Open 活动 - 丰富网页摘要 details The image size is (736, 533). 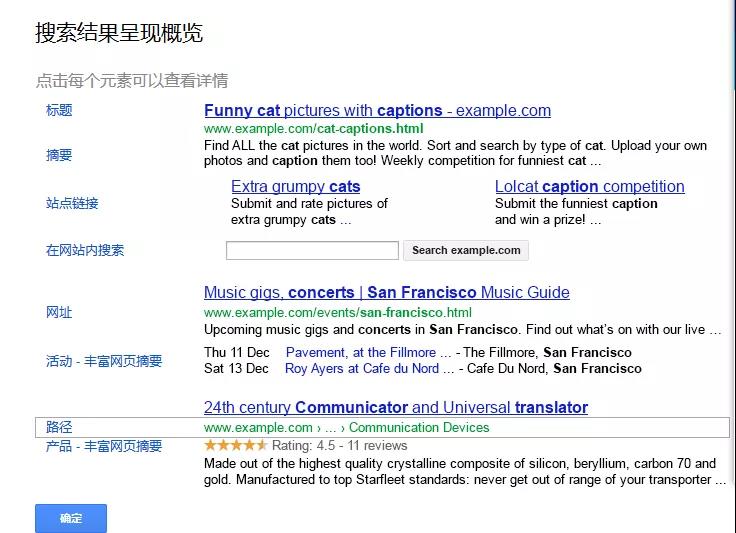[x=104, y=361]
